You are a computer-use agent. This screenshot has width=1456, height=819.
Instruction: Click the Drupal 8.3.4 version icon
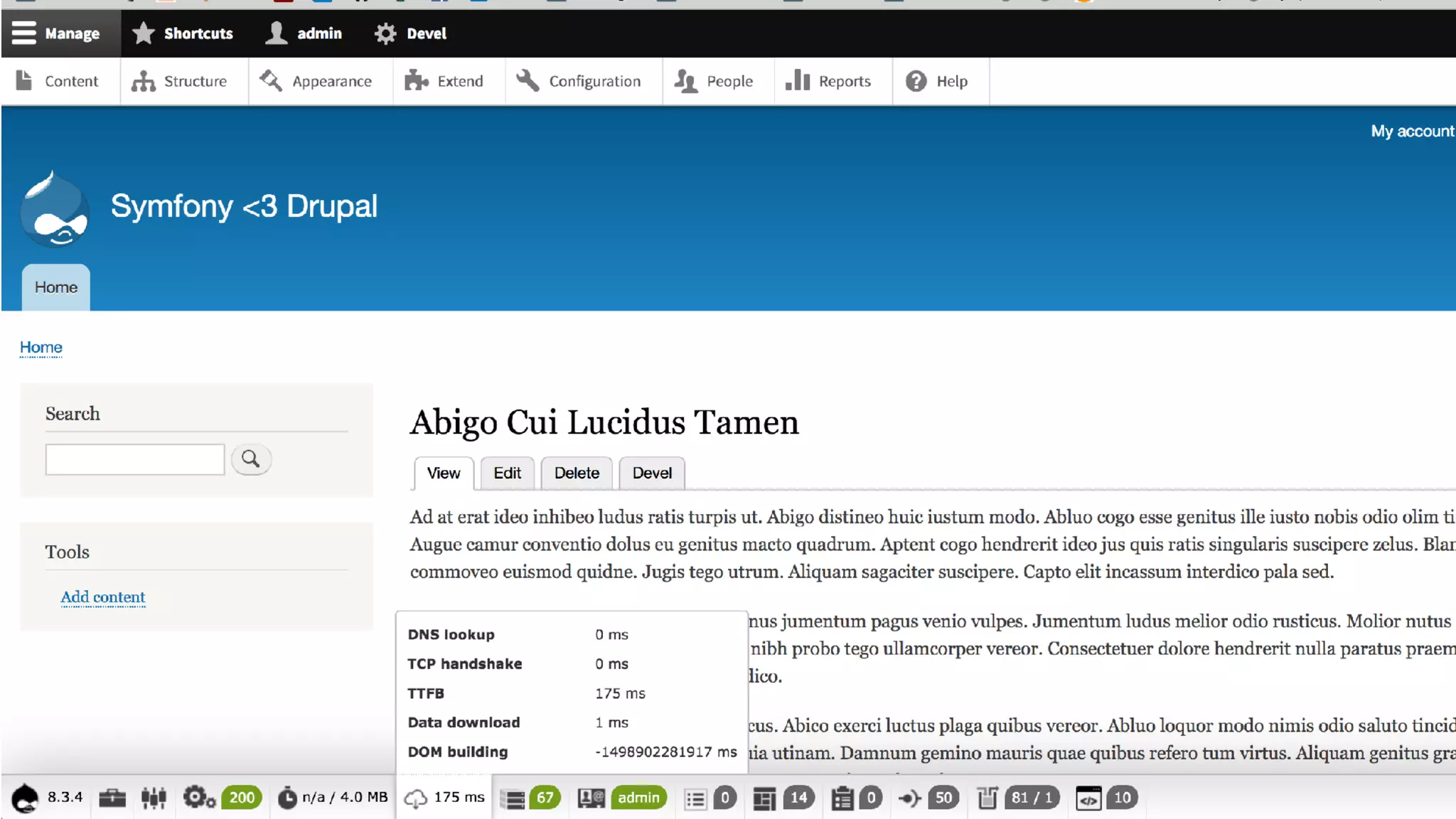click(x=26, y=798)
